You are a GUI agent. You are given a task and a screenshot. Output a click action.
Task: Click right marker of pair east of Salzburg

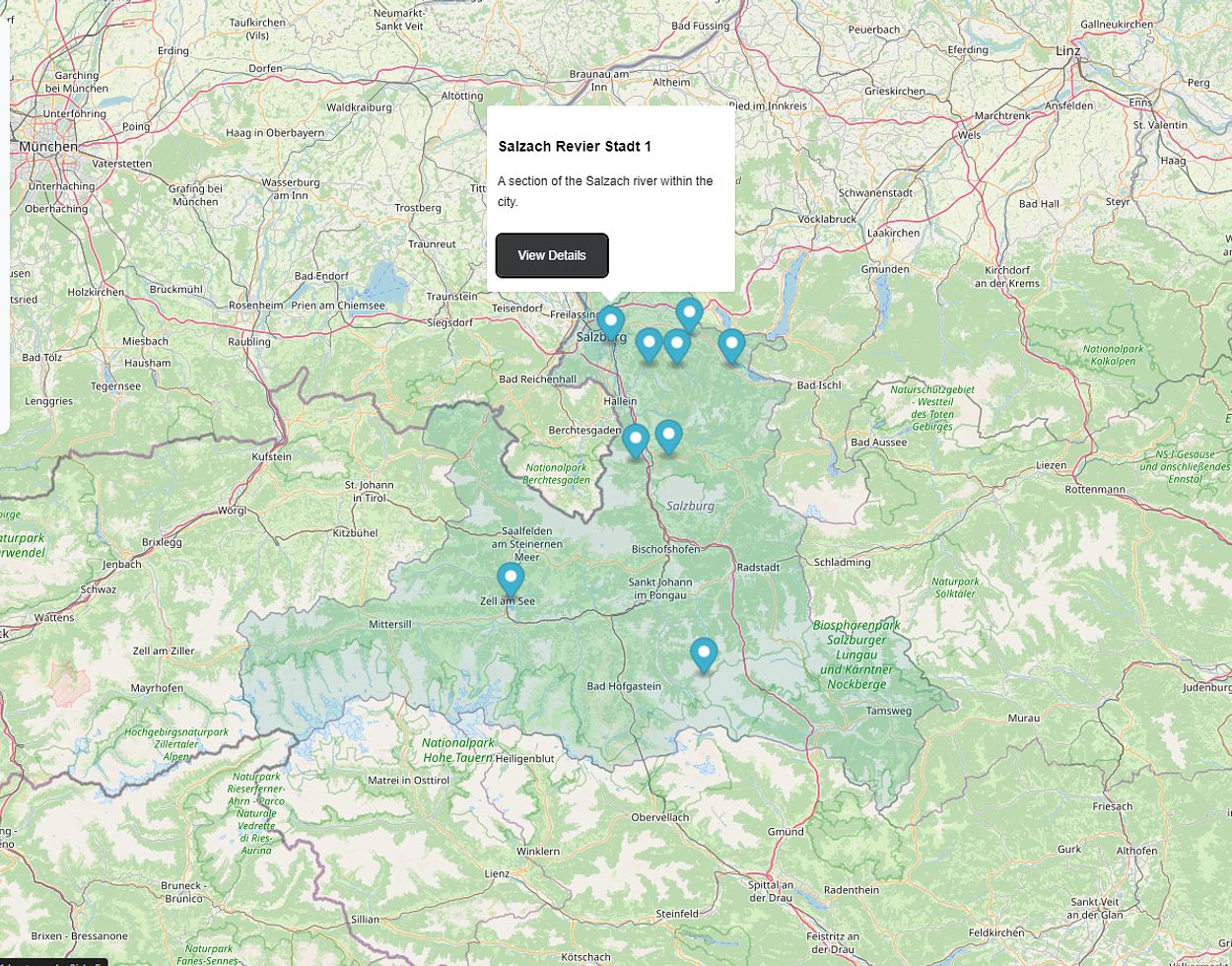(676, 345)
